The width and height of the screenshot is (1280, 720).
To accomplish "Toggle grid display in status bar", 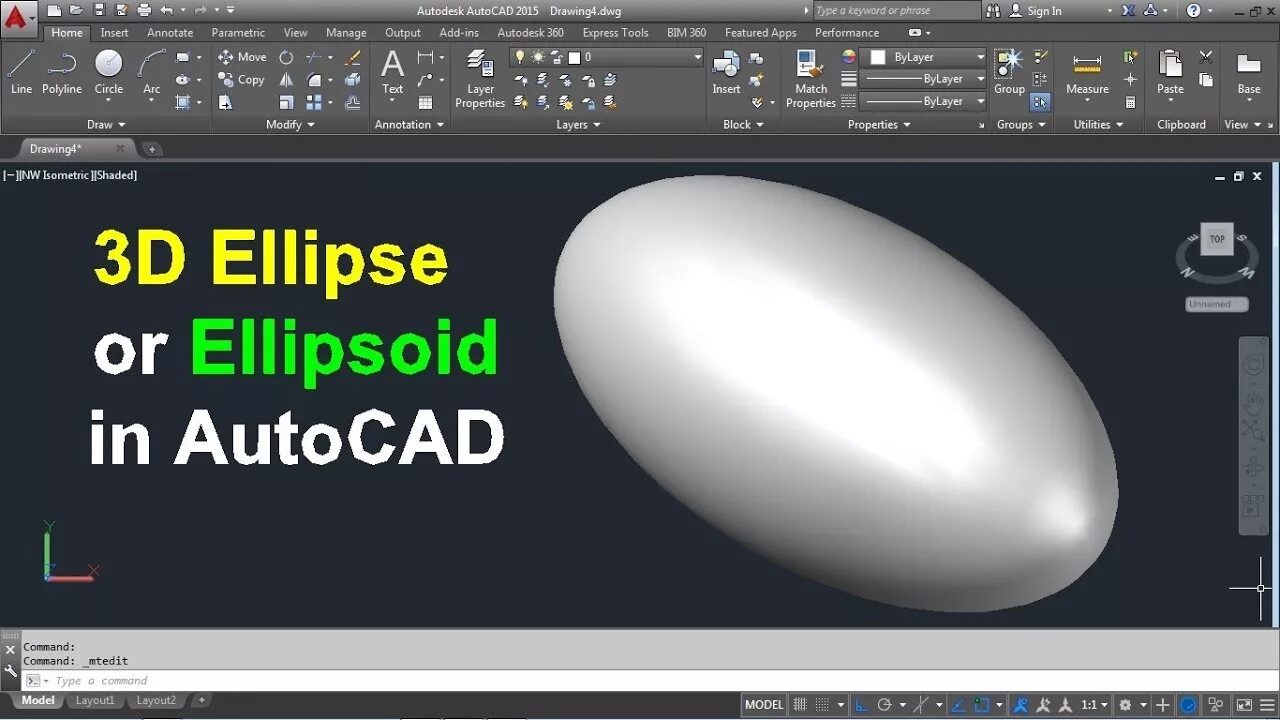I will click(x=800, y=704).
